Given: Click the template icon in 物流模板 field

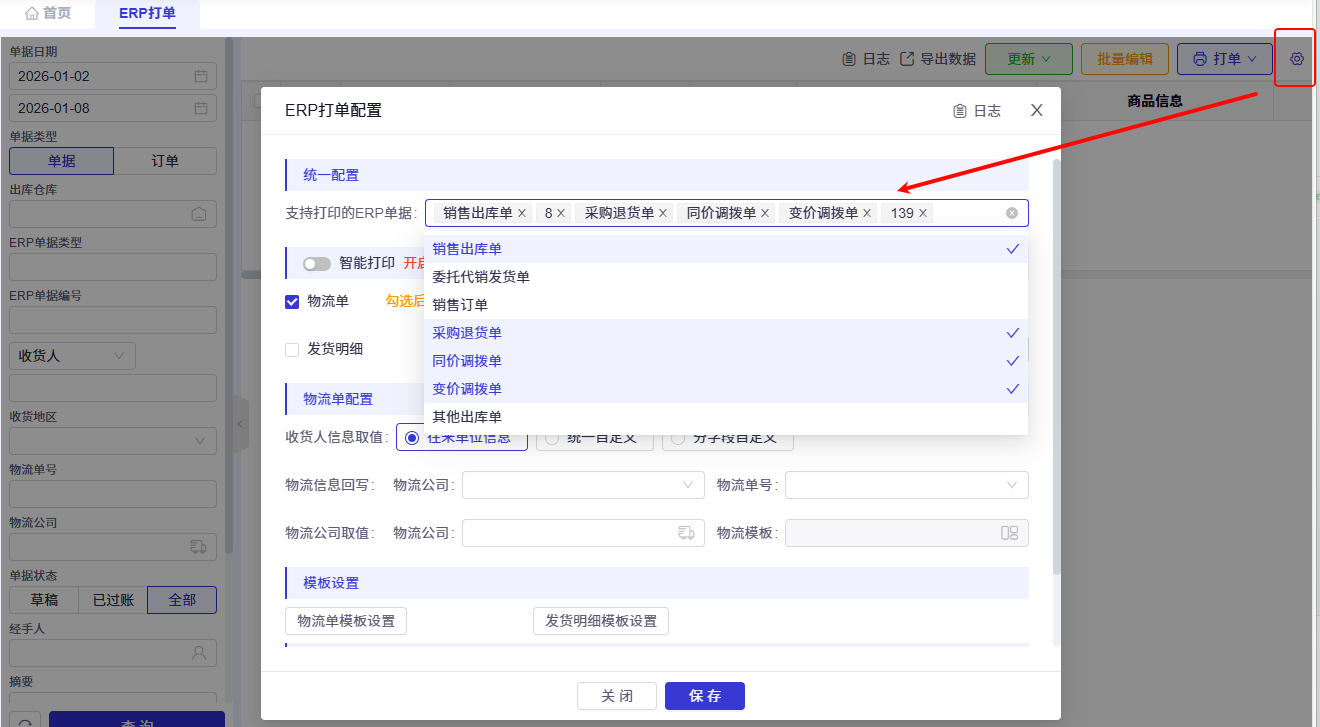Looking at the screenshot, I should pos(1010,533).
